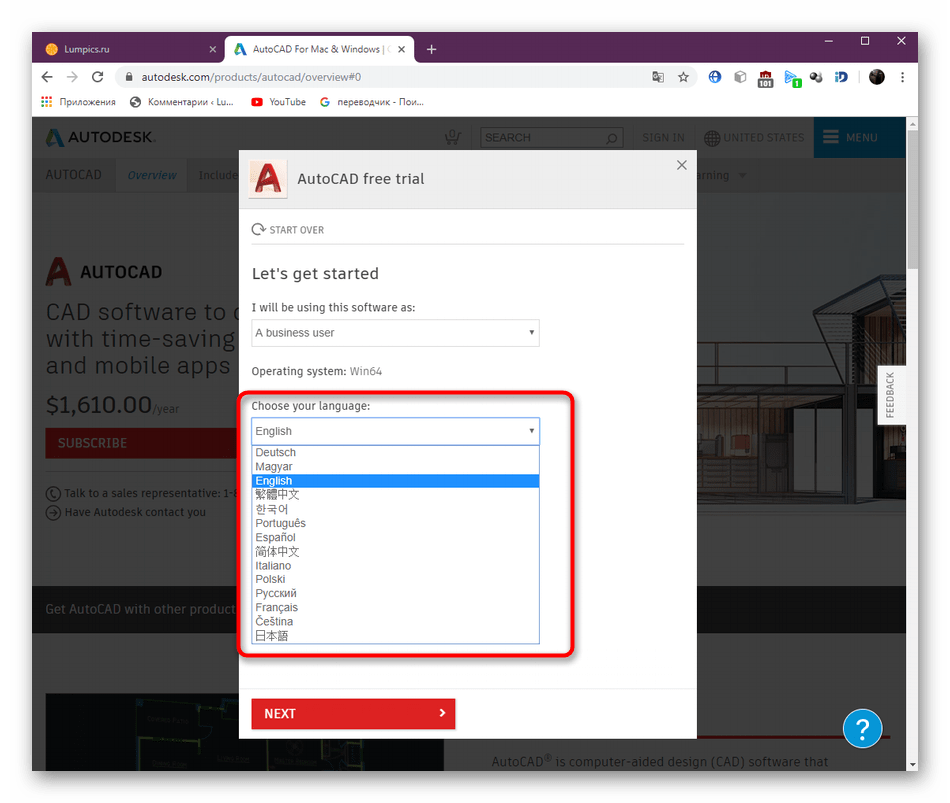The height and width of the screenshot is (803, 950).
Task: Click the translate page icon in address bar
Action: pyautogui.click(x=658, y=77)
